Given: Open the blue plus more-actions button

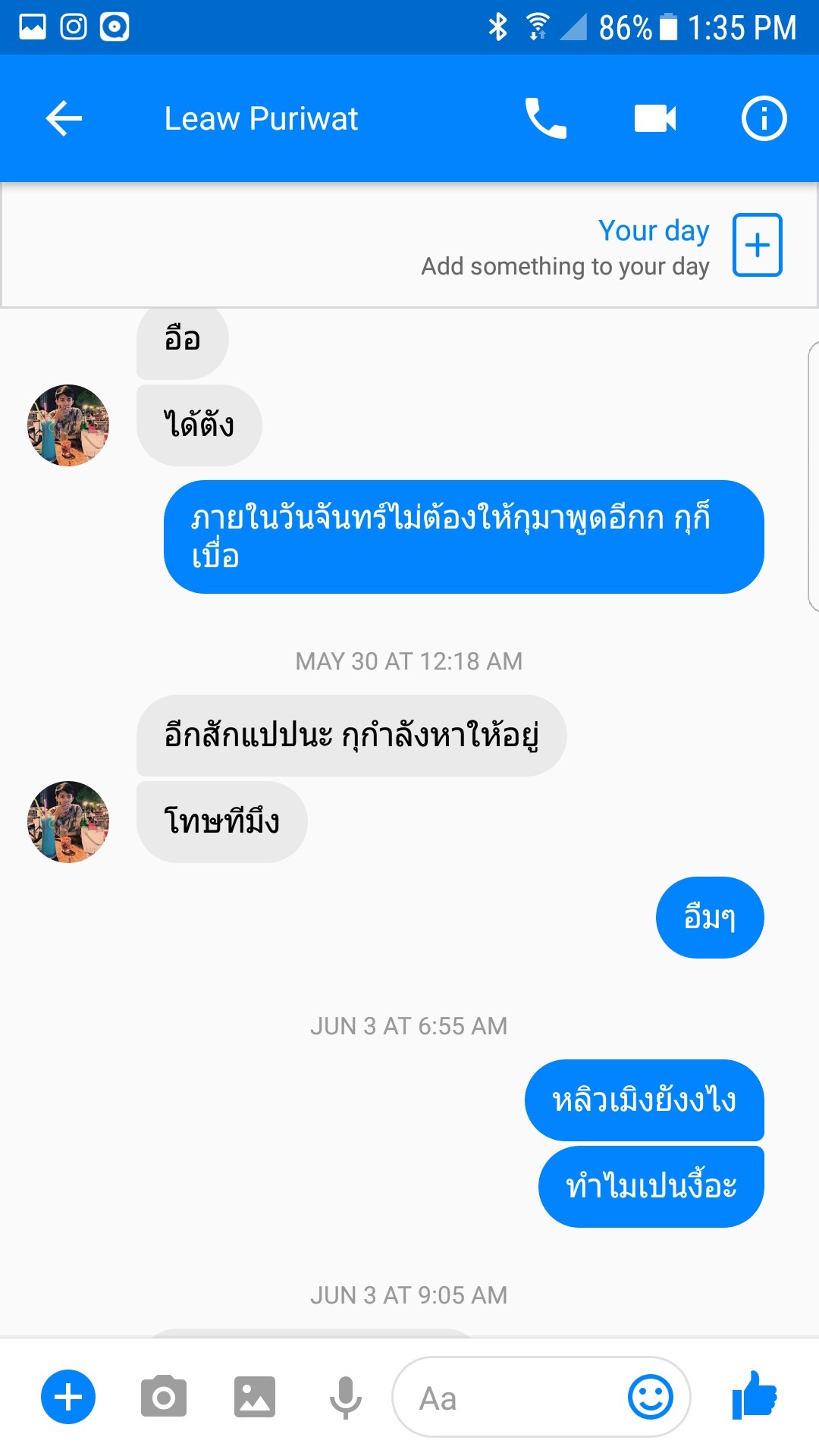Looking at the screenshot, I should [68, 1397].
